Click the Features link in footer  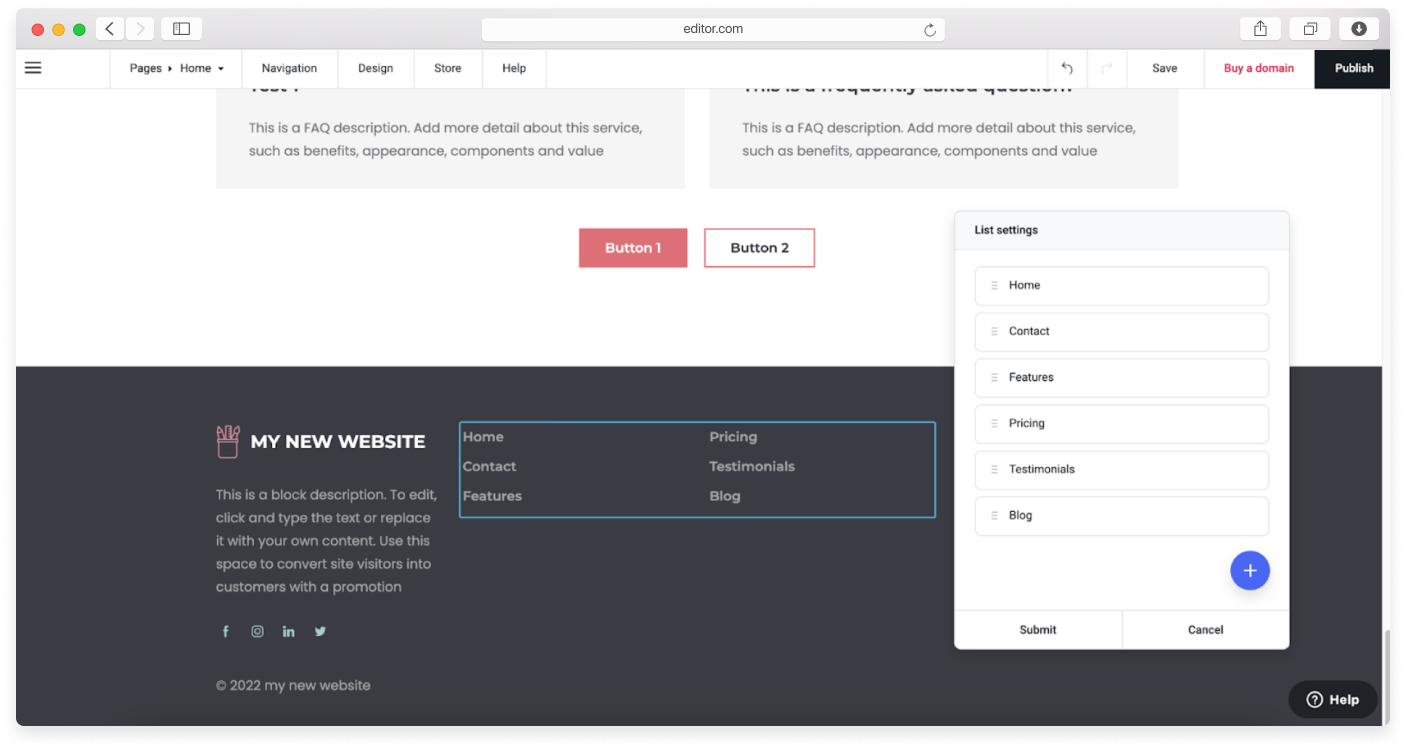492,496
